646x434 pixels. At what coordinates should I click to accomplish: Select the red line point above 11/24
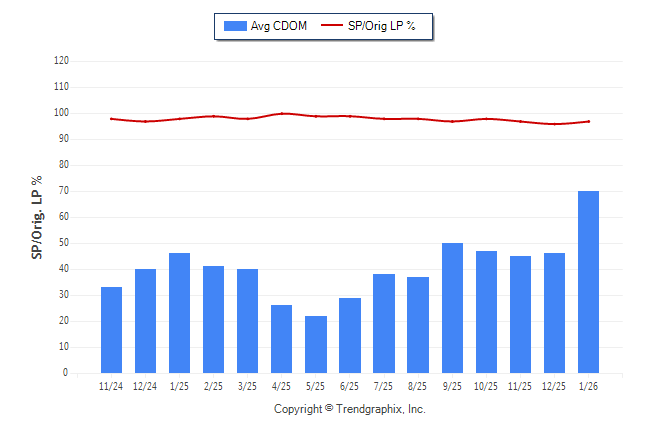point(111,118)
